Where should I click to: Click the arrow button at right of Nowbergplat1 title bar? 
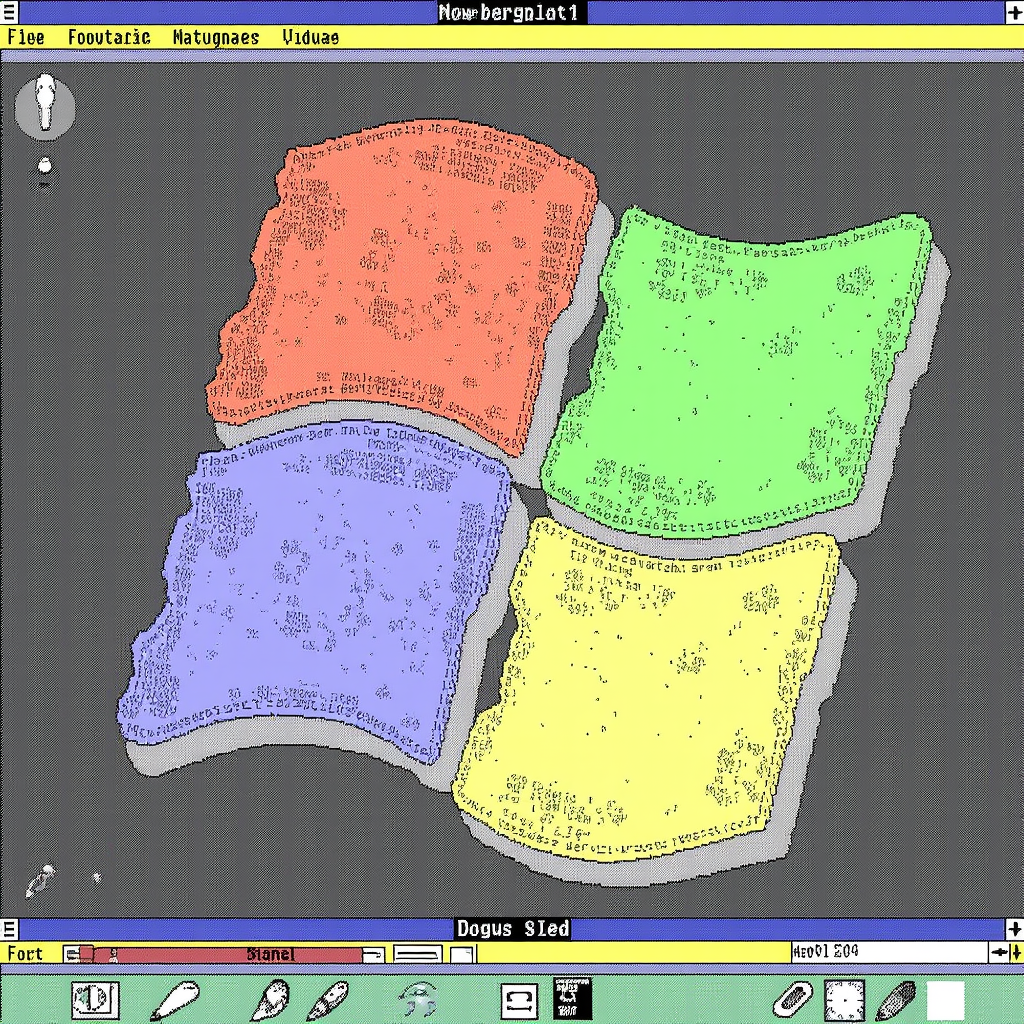click(1014, 12)
